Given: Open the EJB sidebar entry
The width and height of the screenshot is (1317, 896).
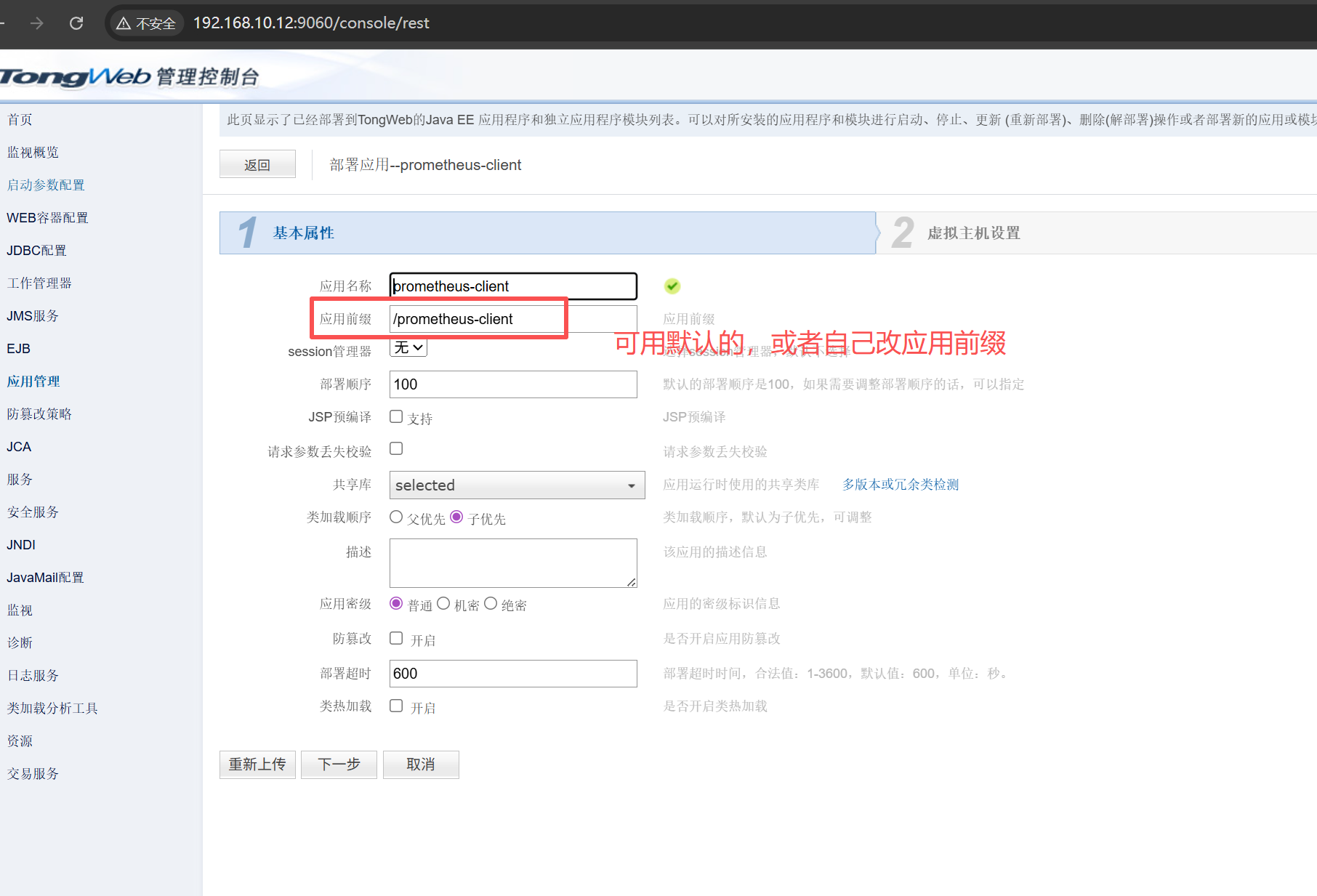Looking at the screenshot, I should (x=19, y=349).
